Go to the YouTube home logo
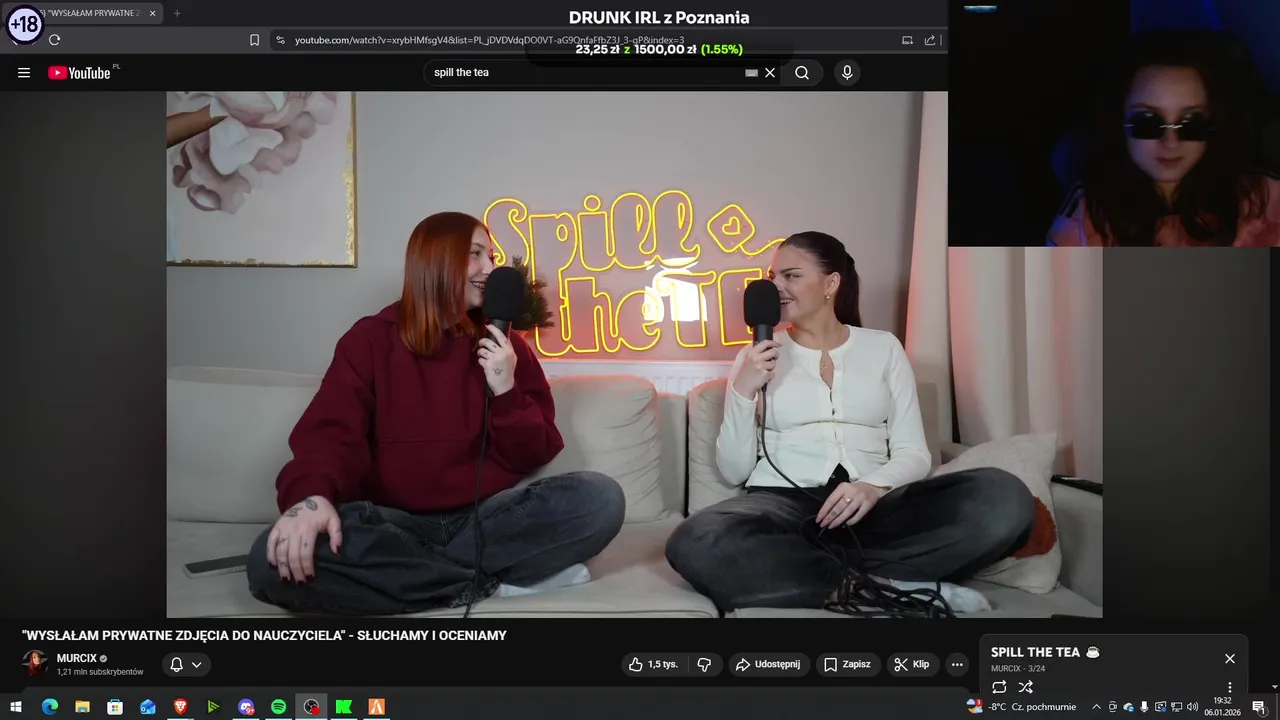The image size is (1280, 720). (x=79, y=72)
